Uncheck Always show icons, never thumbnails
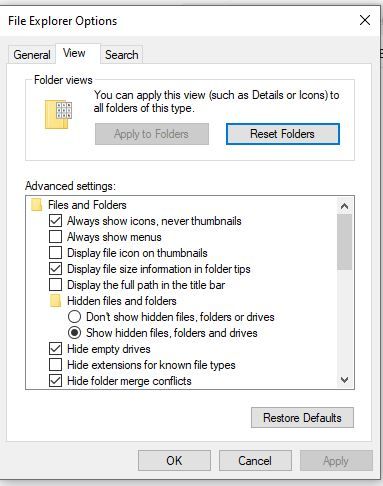 (x=55, y=221)
